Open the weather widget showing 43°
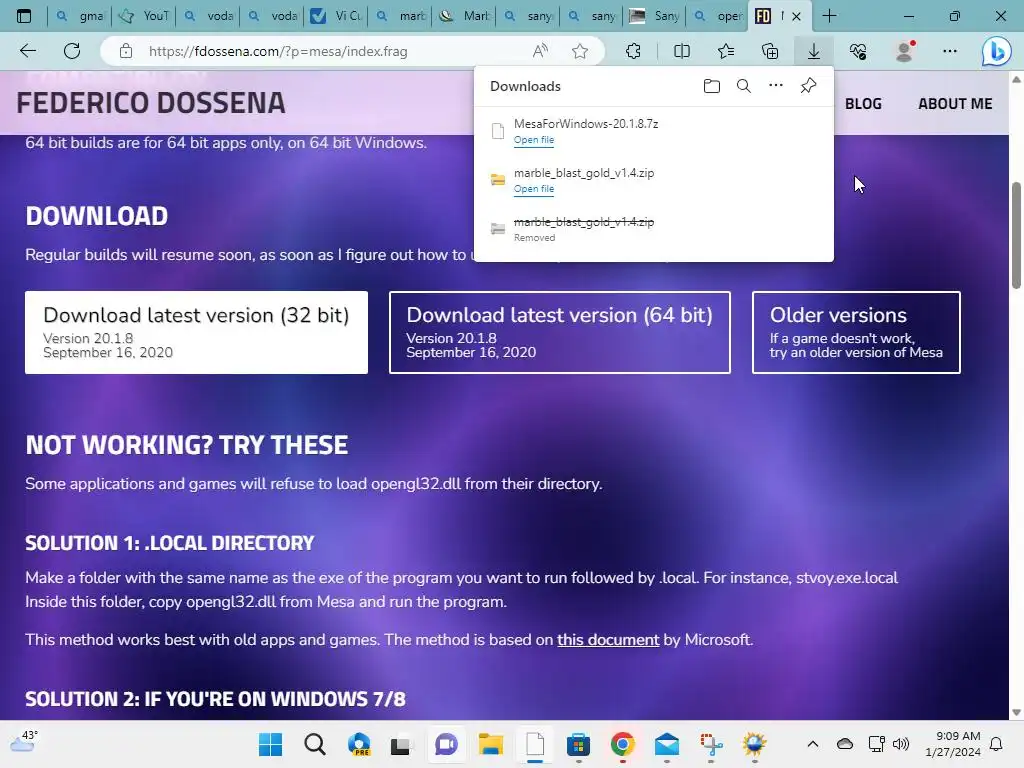The width and height of the screenshot is (1024, 768). coord(24,742)
